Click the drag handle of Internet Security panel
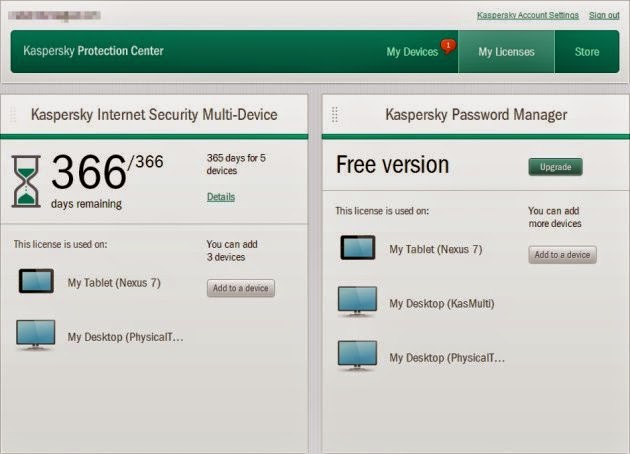The width and height of the screenshot is (630, 454). [x=13, y=115]
